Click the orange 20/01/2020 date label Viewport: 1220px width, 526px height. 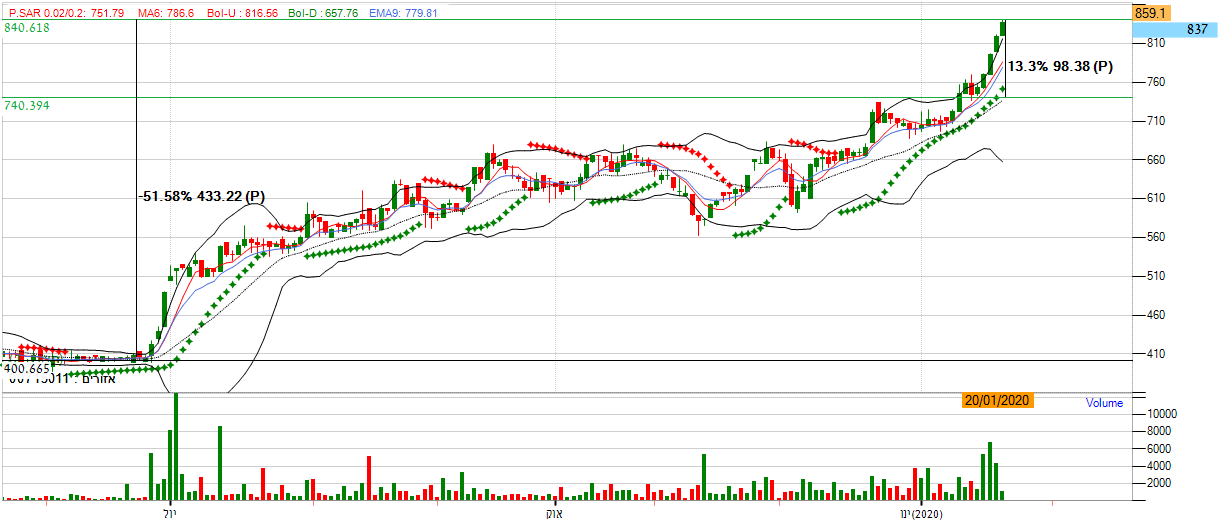(997, 400)
